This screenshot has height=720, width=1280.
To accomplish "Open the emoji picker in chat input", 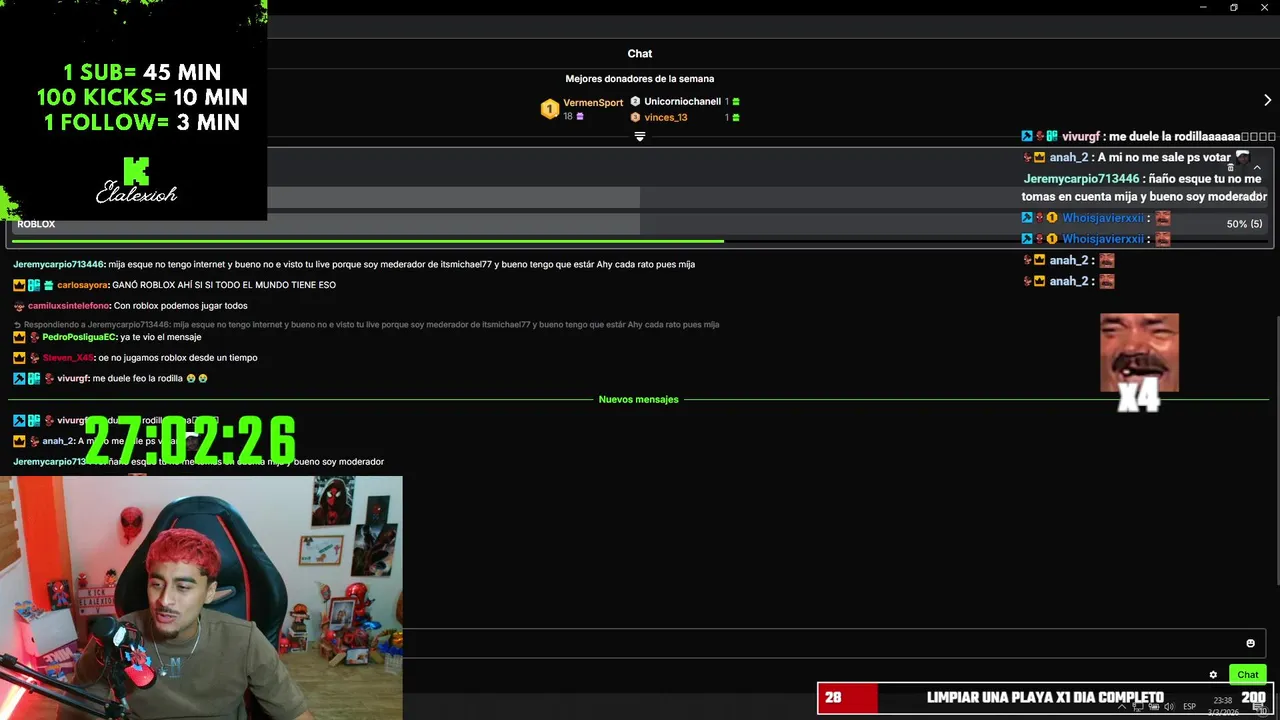I will [1250, 643].
